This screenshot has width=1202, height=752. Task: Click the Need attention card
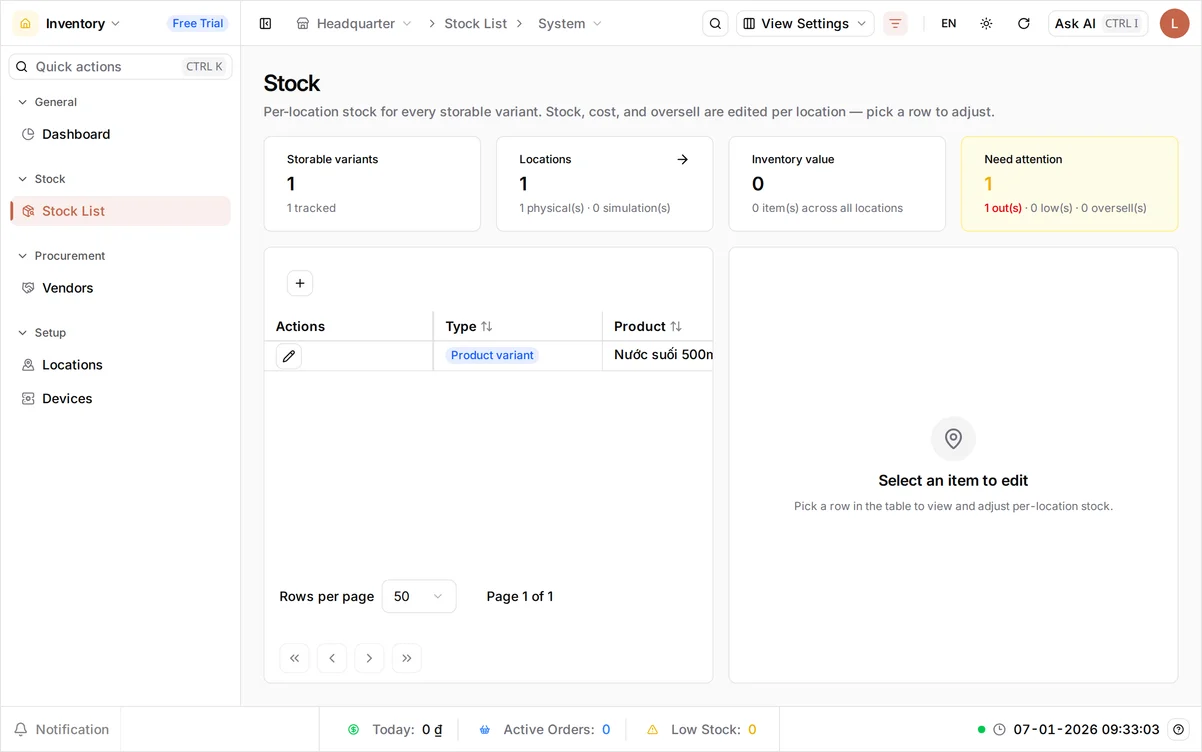[x=1069, y=184]
